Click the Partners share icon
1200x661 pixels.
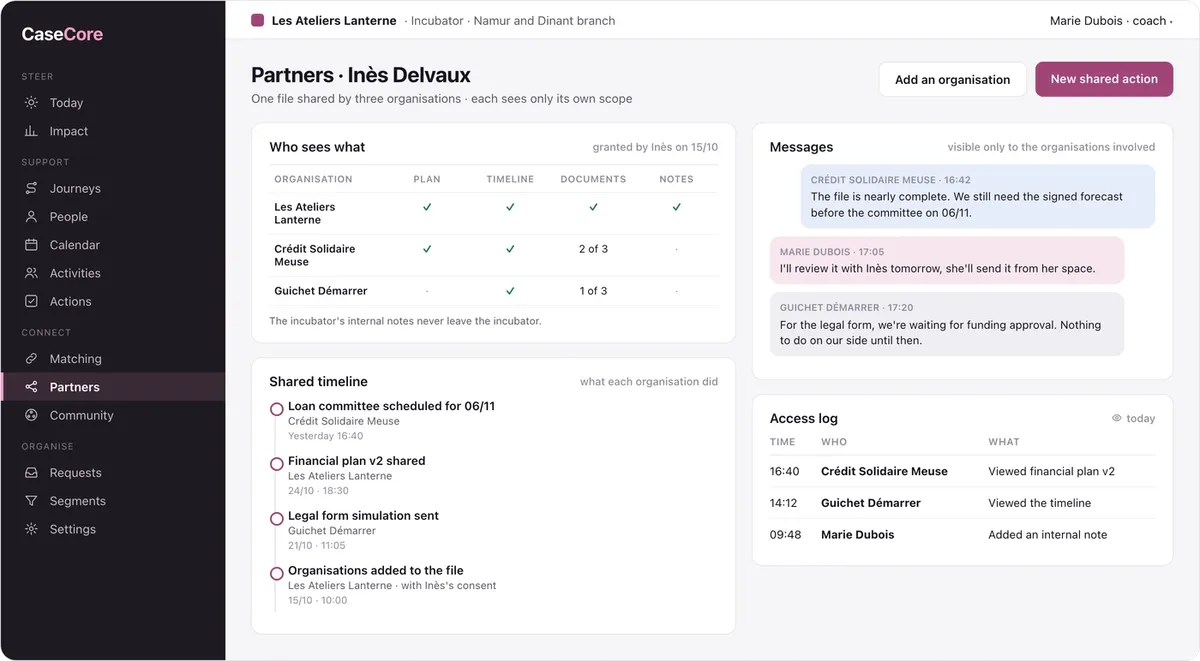[x=31, y=387]
